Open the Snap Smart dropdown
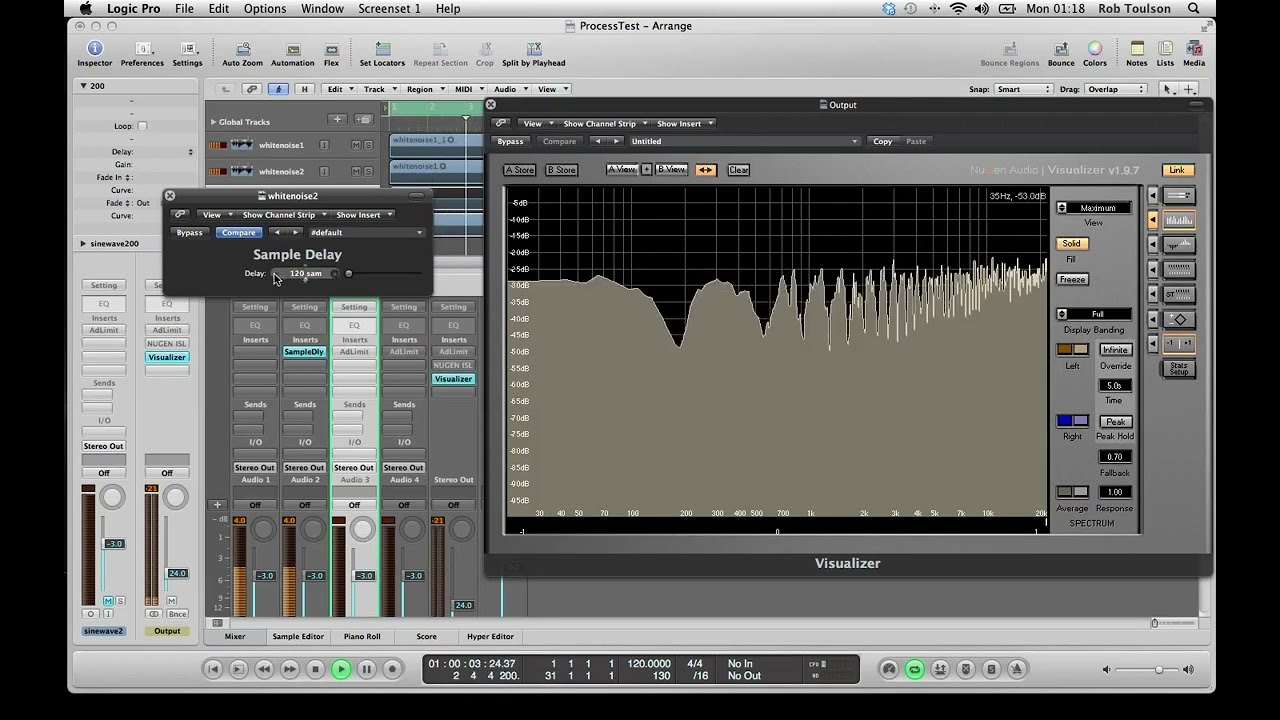The height and width of the screenshot is (720, 1280). point(1023,89)
